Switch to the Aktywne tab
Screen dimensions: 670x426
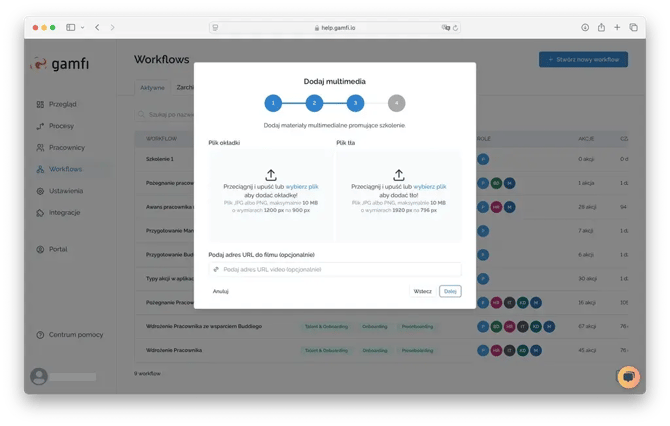click(153, 88)
